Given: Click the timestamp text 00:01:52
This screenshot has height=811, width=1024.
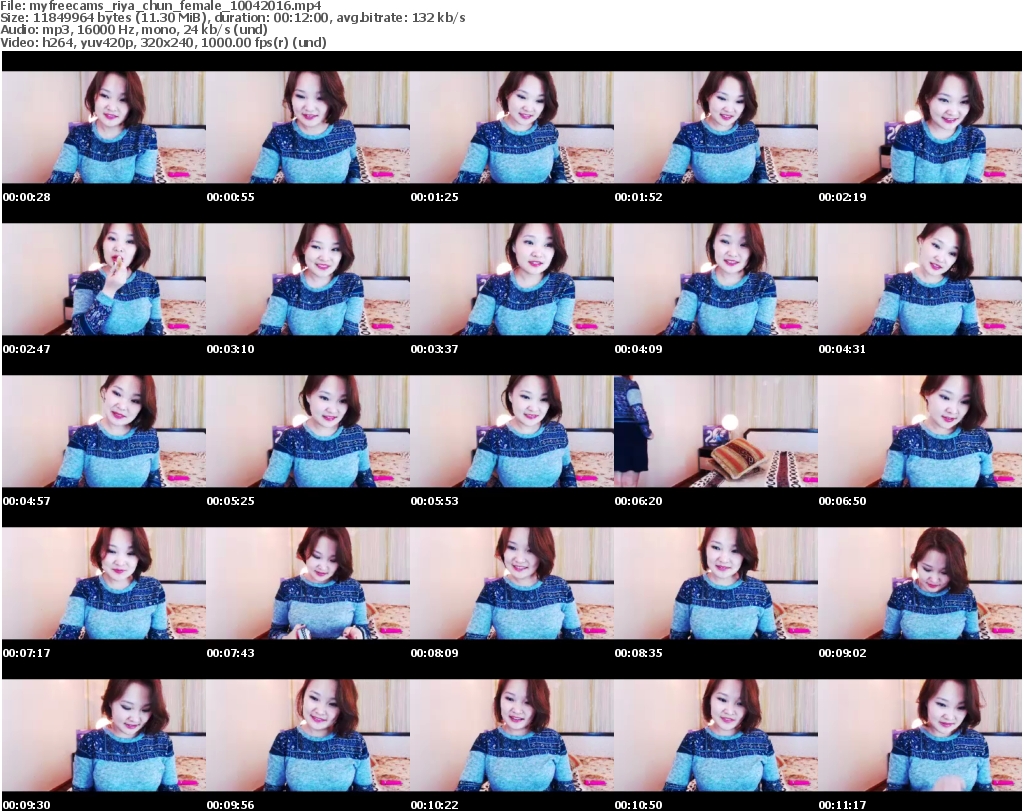Looking at the screenshot, I should pyautogui.click(x=638, y=197).
